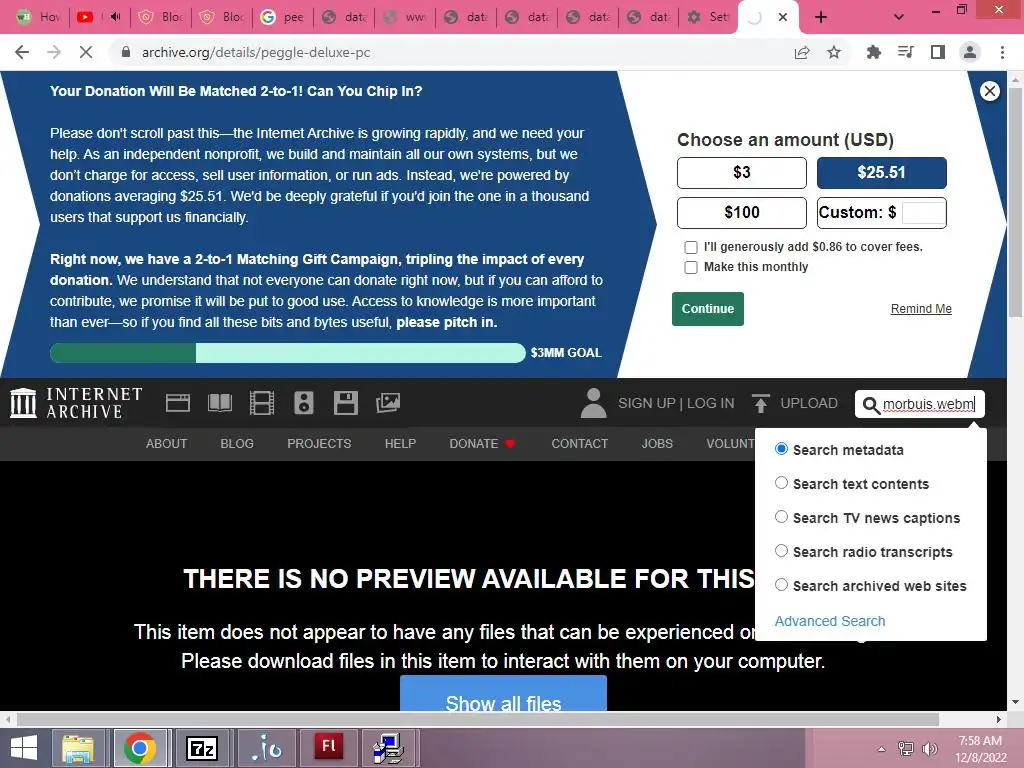Click the Internet Archive logo
Image resolution: width=1024 pixels, height=768 pixels.
[x=76, y=403]
